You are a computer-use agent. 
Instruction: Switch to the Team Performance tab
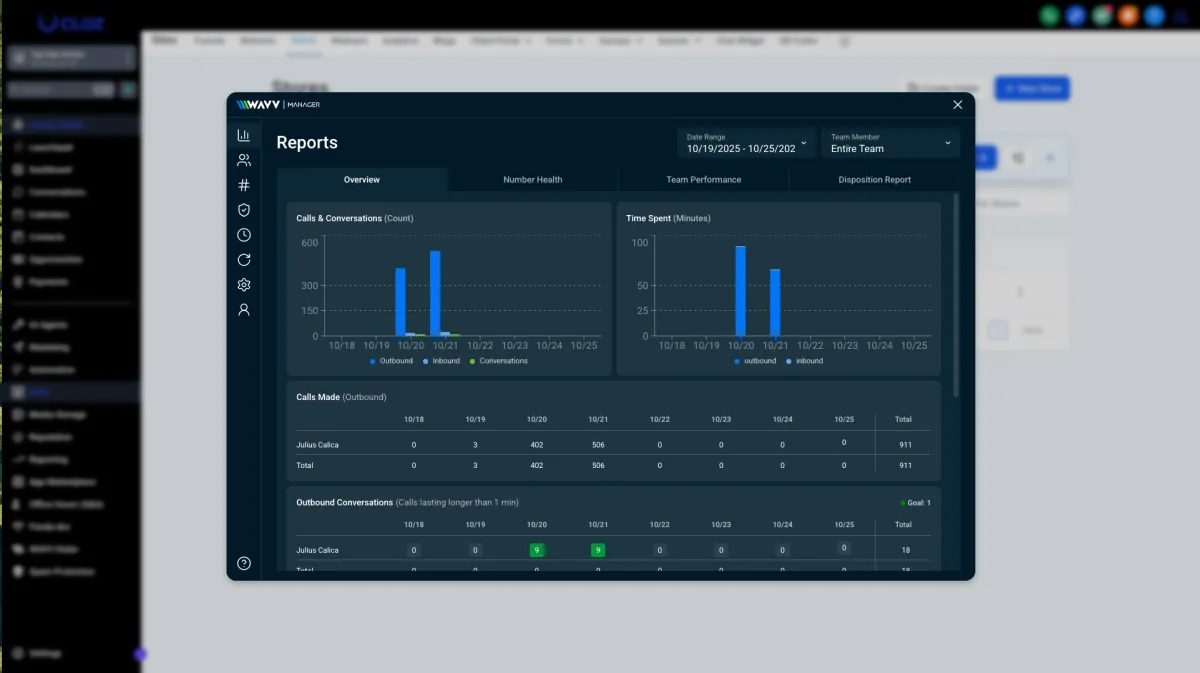tap(703, 180)
